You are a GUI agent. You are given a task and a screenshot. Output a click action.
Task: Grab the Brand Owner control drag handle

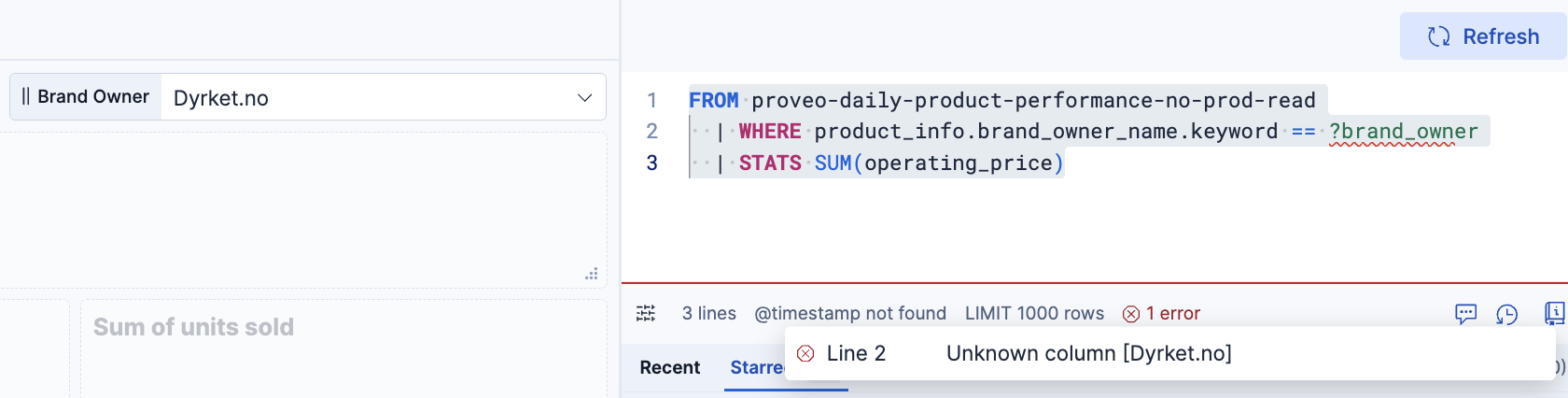pyautogui.click(x=25, y=96)
